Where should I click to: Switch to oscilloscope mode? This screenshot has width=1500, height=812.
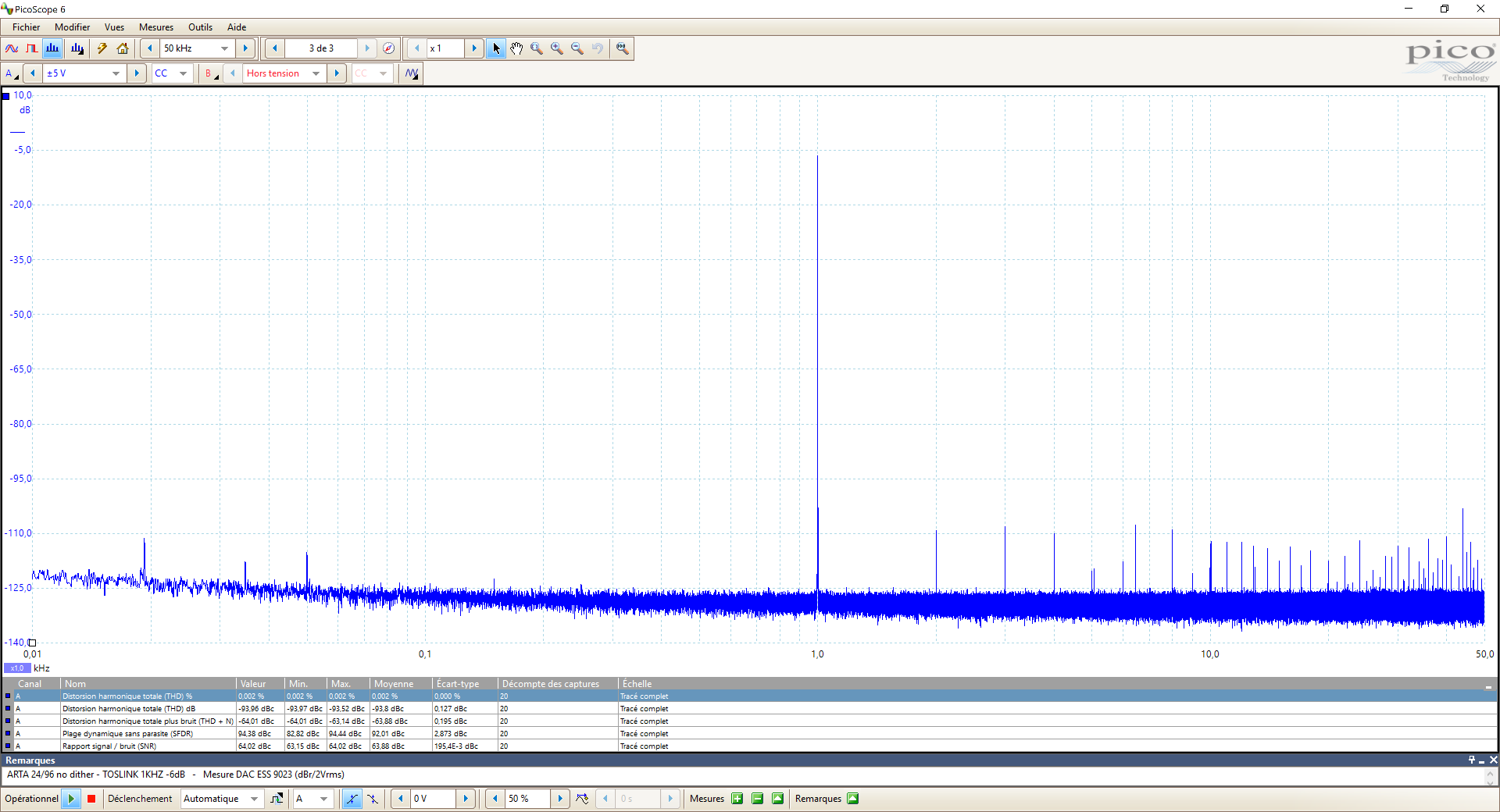coord(12,48)
